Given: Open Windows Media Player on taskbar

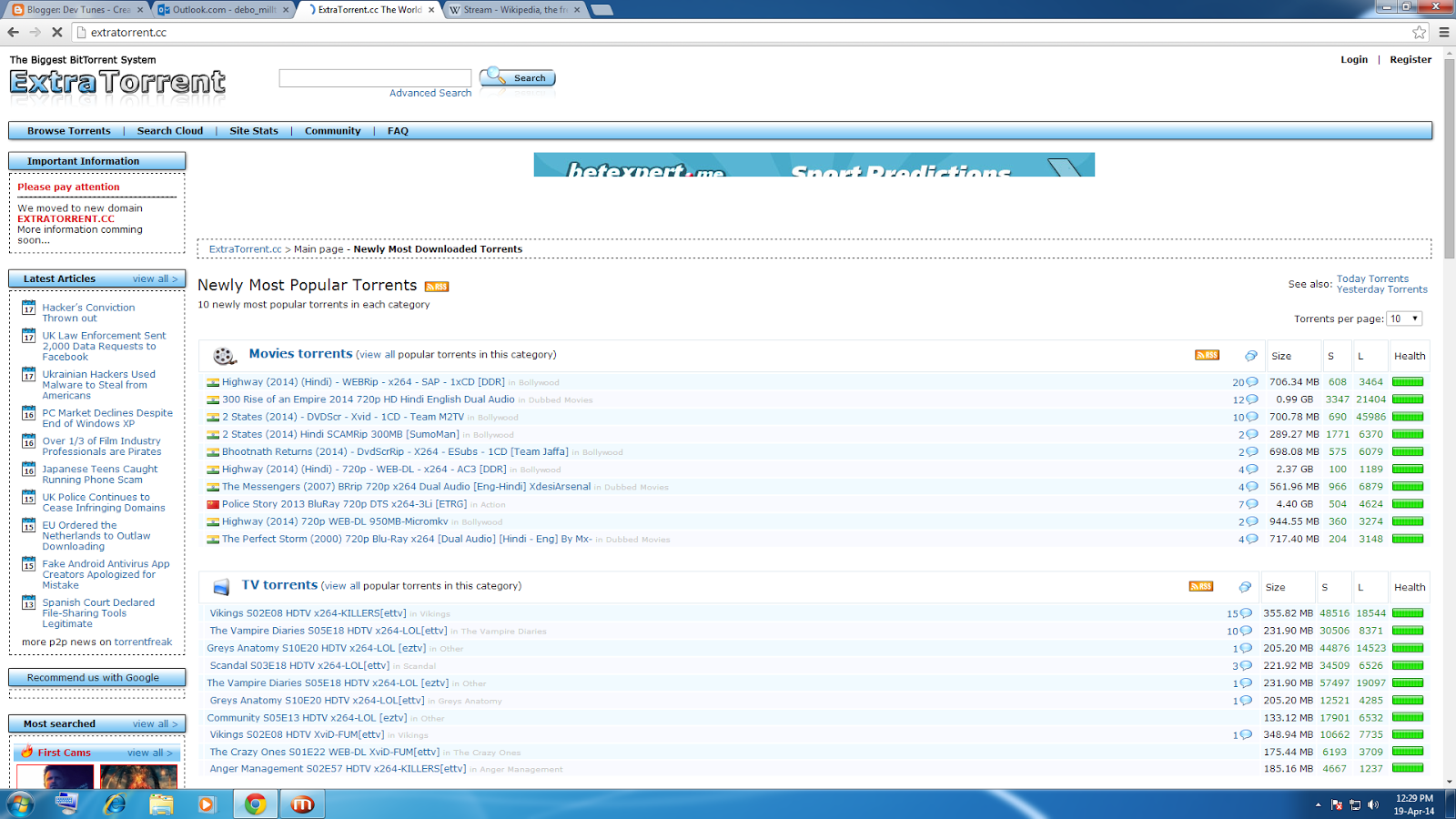Looking at the screenshot, I should (x=207, y=804).
